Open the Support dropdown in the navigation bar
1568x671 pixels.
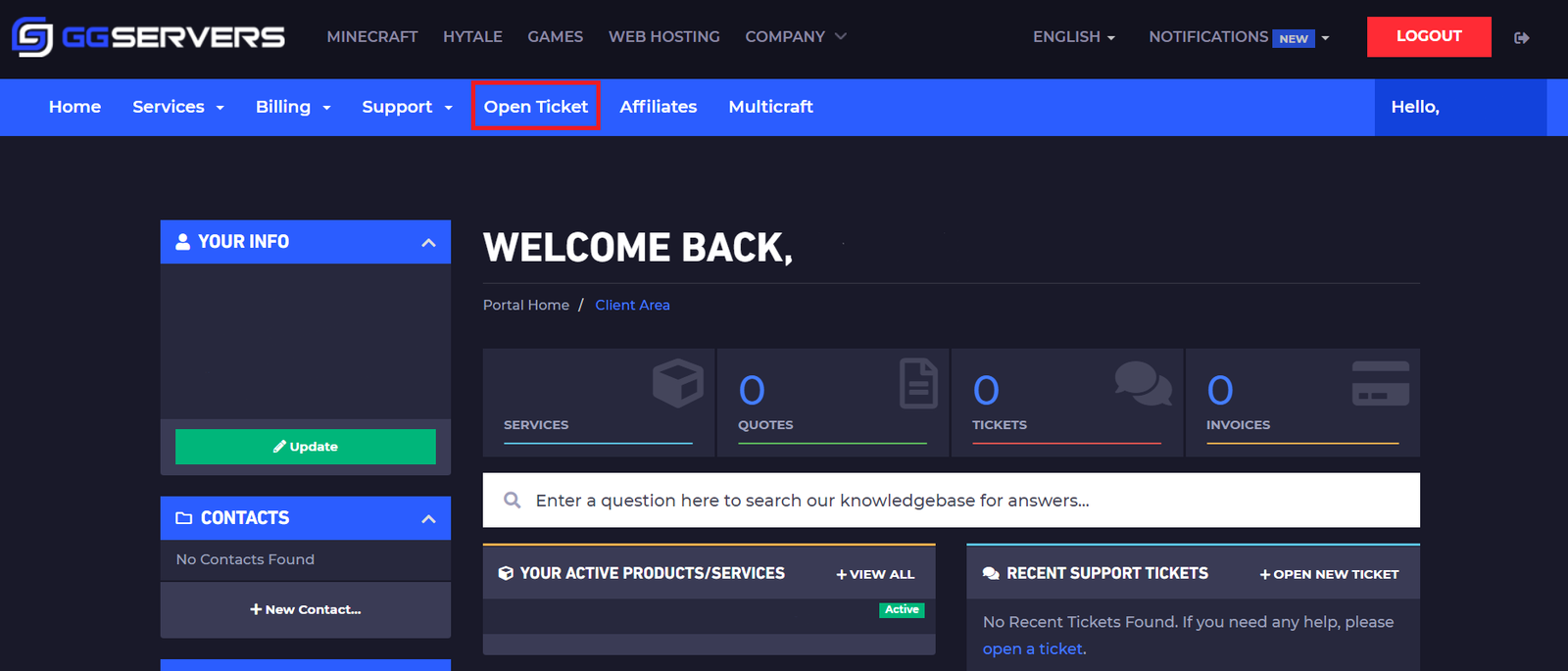pos(406,107)
